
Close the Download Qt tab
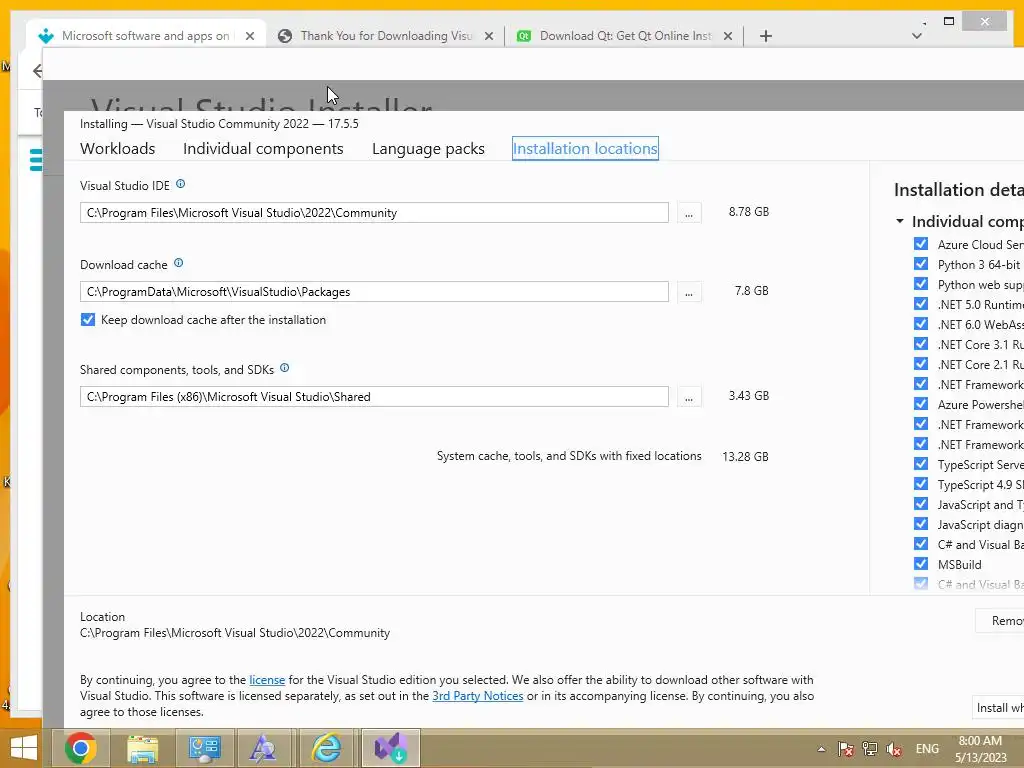728,36
